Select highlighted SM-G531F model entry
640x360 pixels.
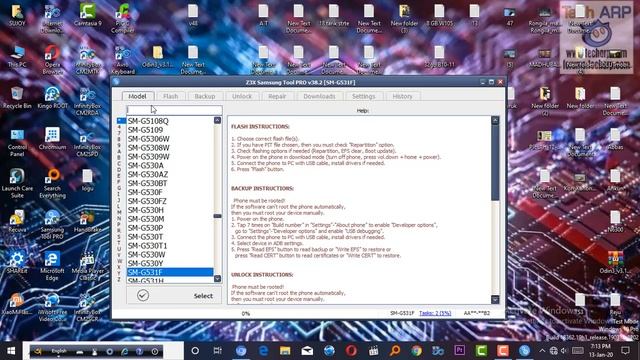pos(170,272)
